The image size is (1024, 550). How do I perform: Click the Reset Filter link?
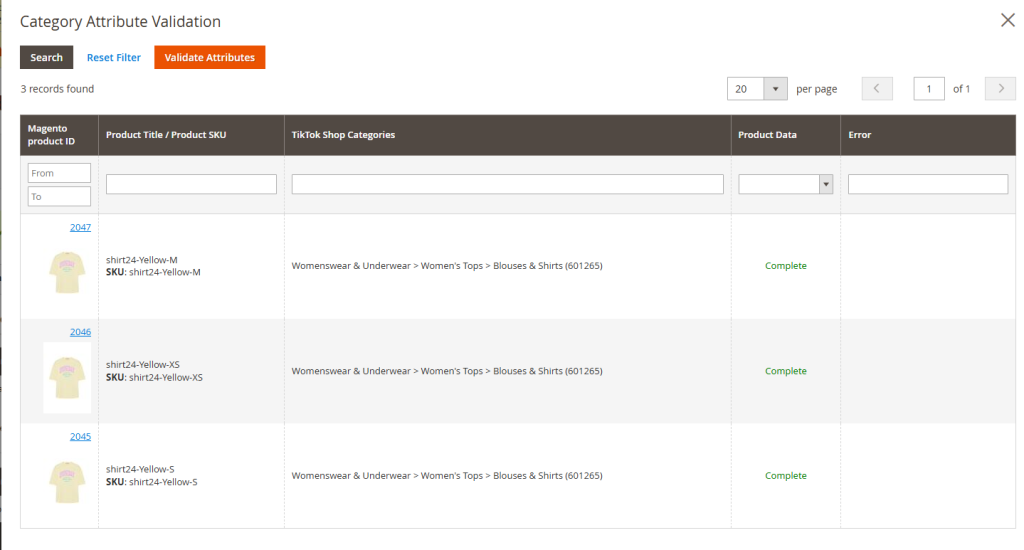pyautogui.click(x=114, y=58)
